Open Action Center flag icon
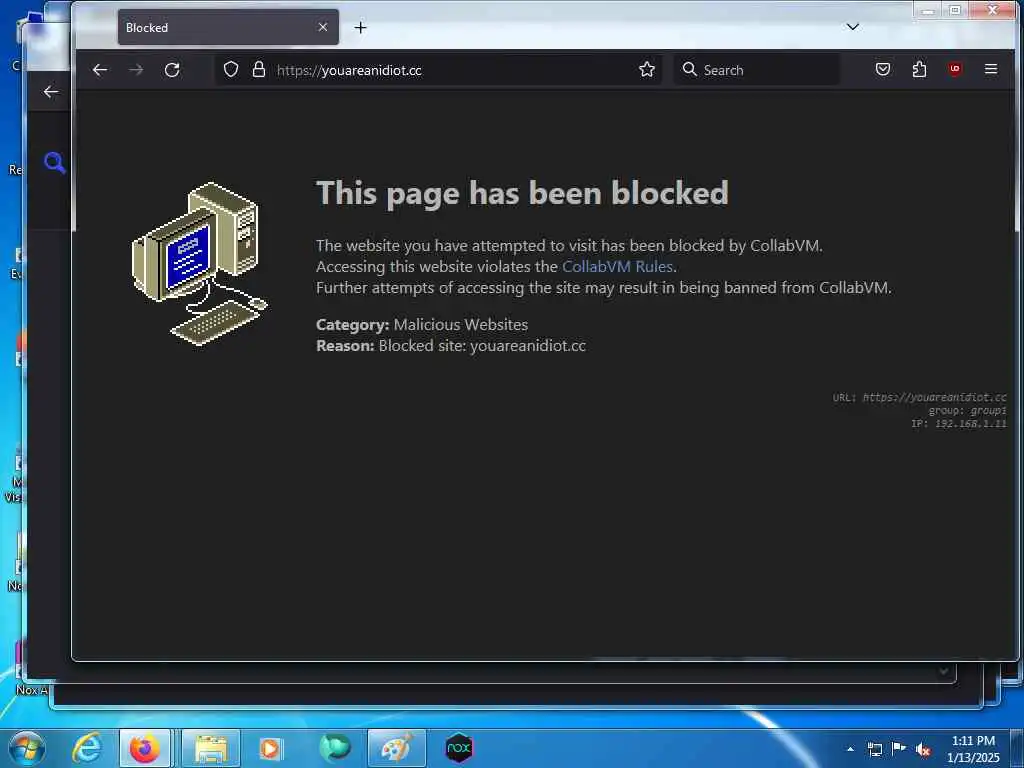Screen dimensions: 1024x768 click(x=899, y=748)
